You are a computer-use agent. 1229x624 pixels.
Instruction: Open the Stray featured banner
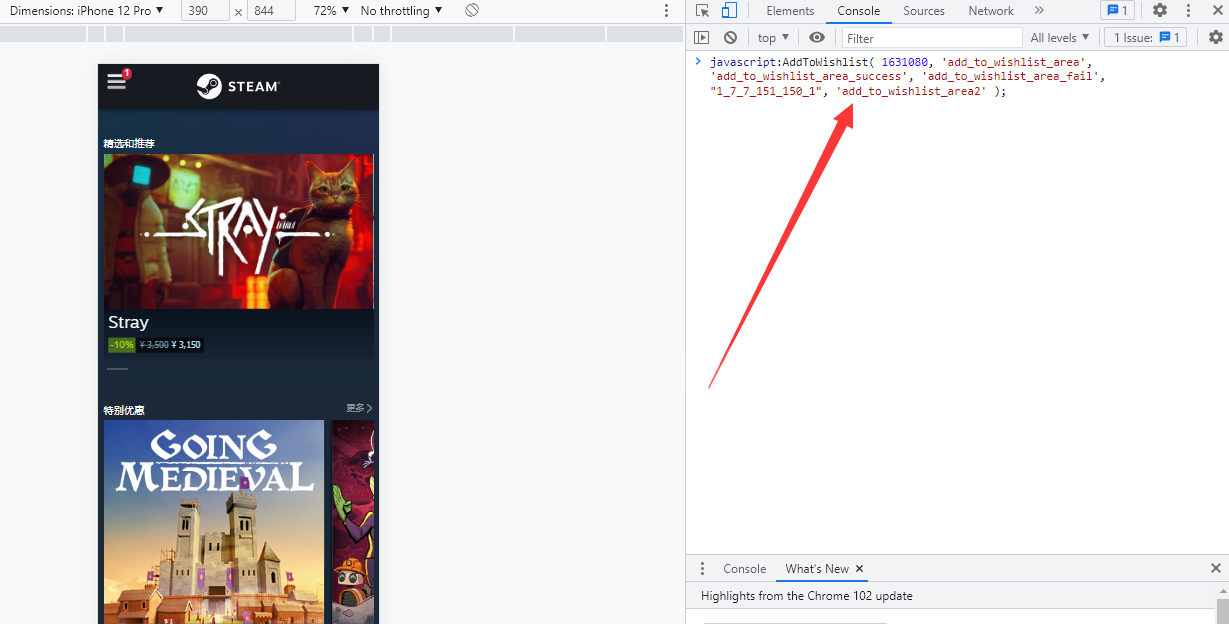238,231
